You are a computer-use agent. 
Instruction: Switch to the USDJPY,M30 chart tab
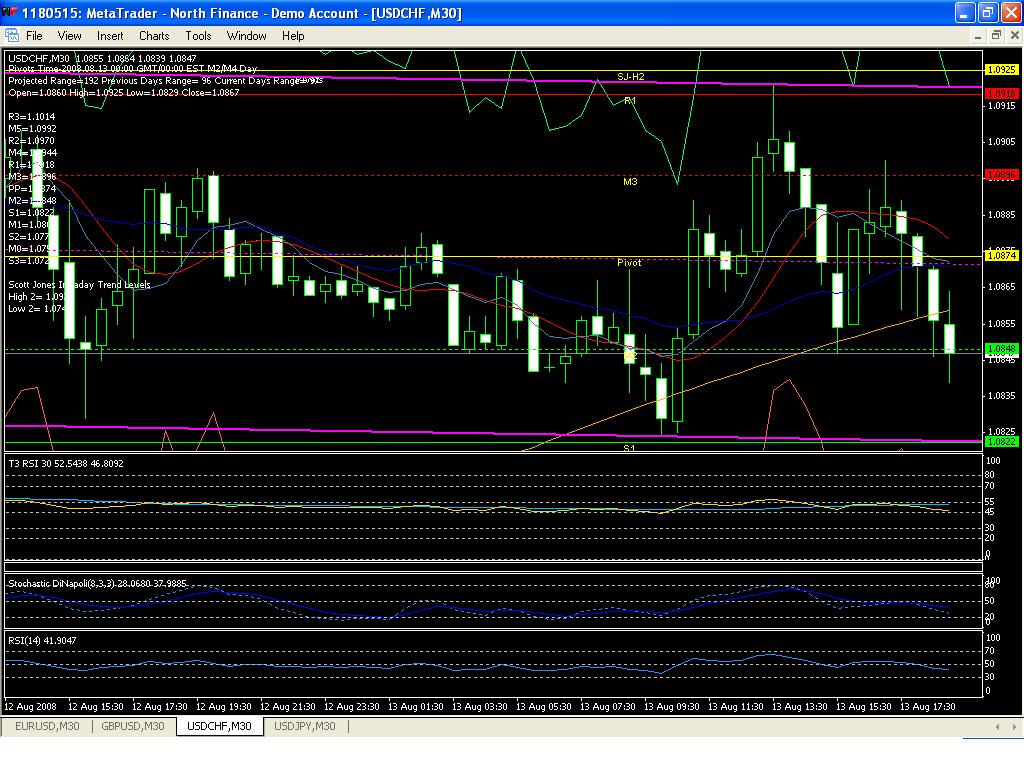point(305,727)
